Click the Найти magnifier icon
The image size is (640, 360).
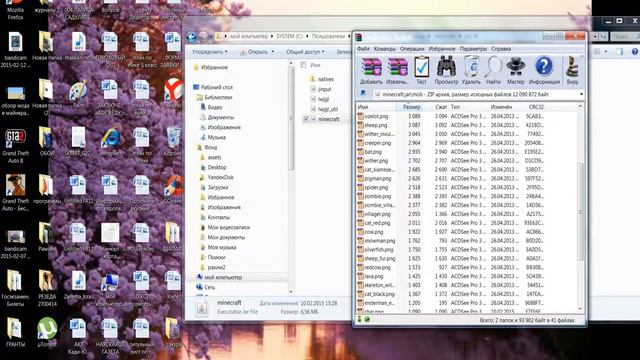coord(493,67)
